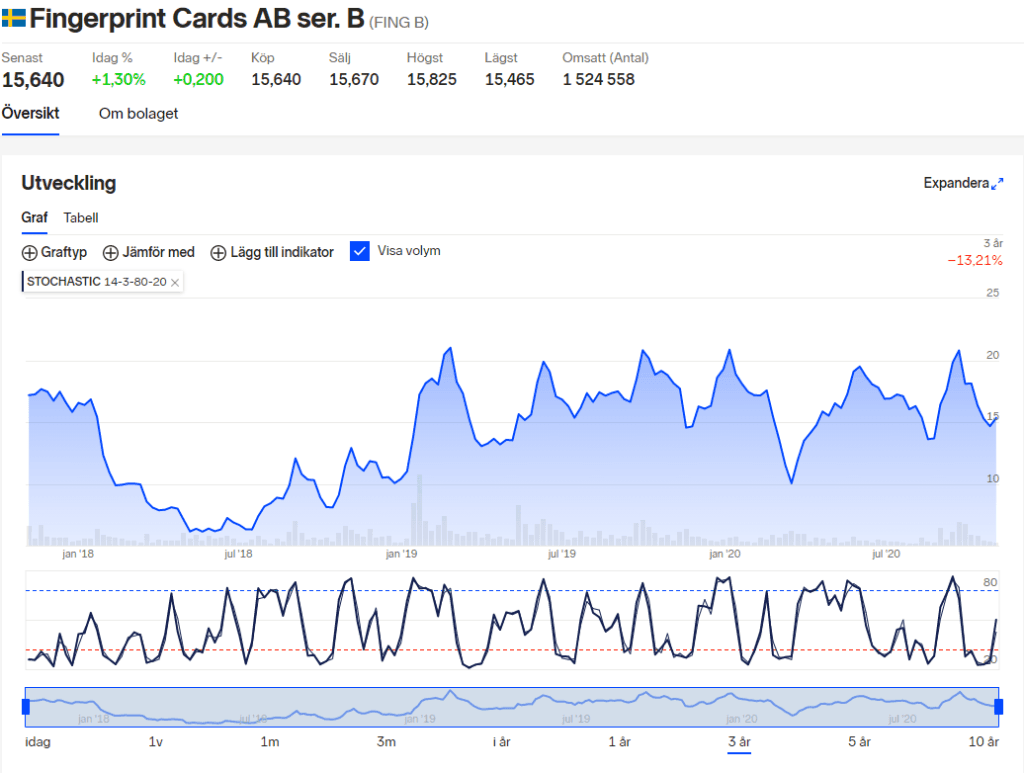Remove the STOCHASTIC indicator via its X icon
The height and width of the screenshot is (773, 1024).
(x=176, y=282)
